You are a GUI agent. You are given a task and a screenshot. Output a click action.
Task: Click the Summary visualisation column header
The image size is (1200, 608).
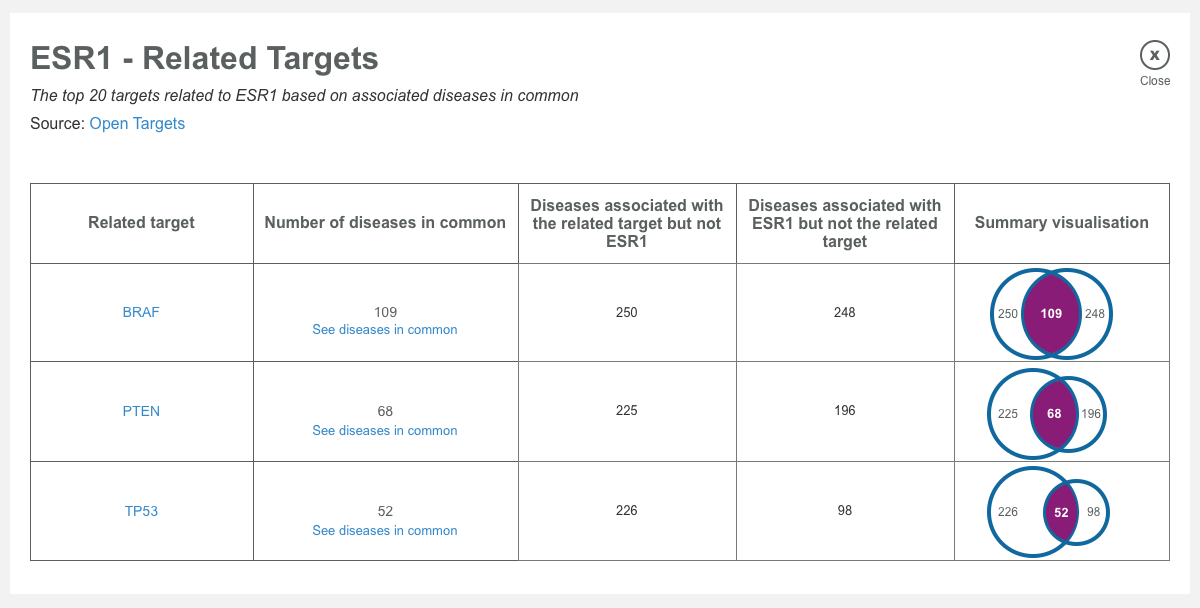click(x=1062, y=223)
